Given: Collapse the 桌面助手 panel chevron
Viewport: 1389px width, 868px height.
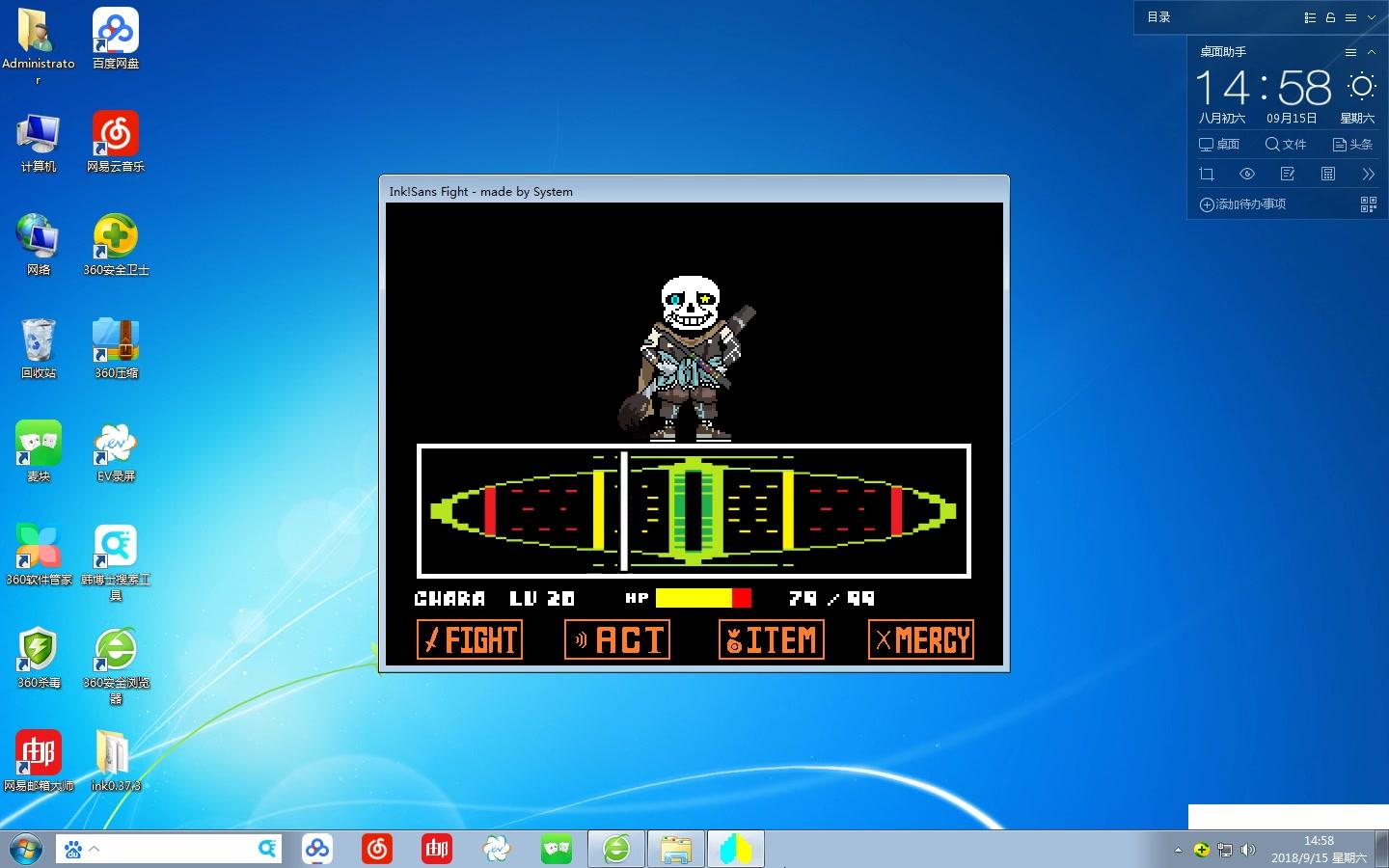Looking at the screenshot, I should pyautogui.click(x=1372, y=52).
